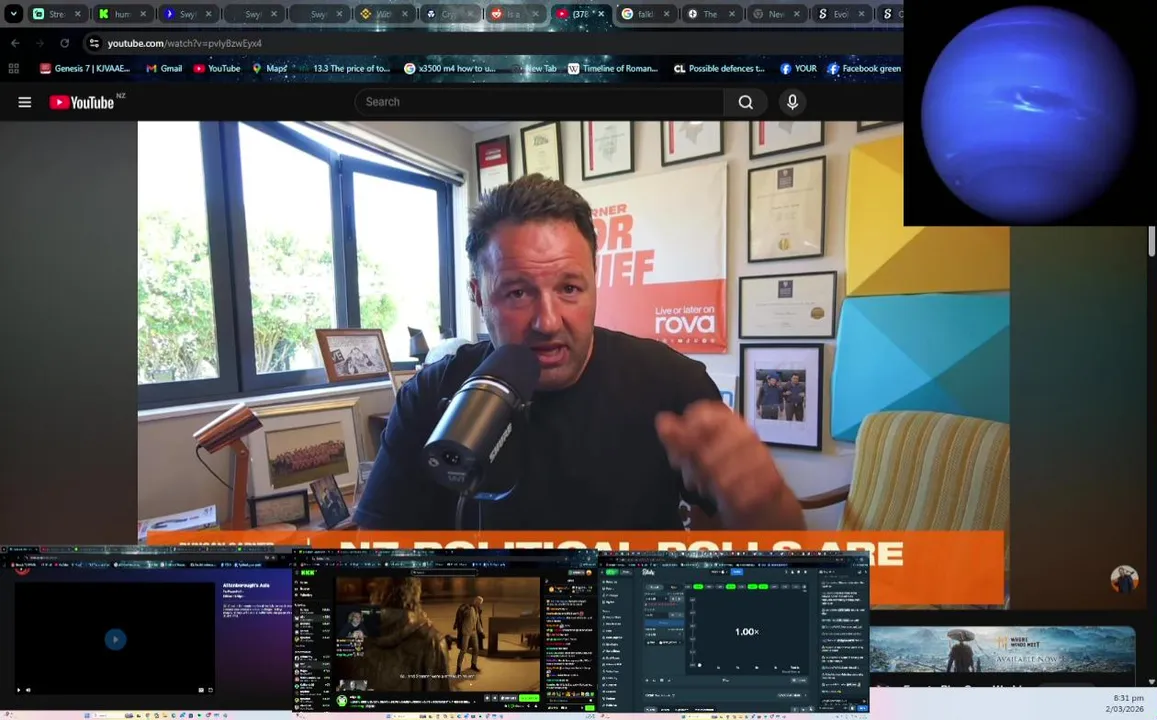This screenshot has width=1157, height=720.
Task: Close the active YouTube '(378' tab
Action: coord(601,13)
